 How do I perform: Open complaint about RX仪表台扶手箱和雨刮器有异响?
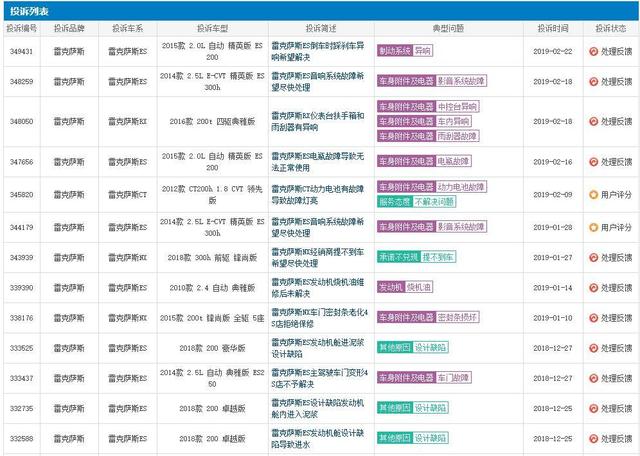318,122
